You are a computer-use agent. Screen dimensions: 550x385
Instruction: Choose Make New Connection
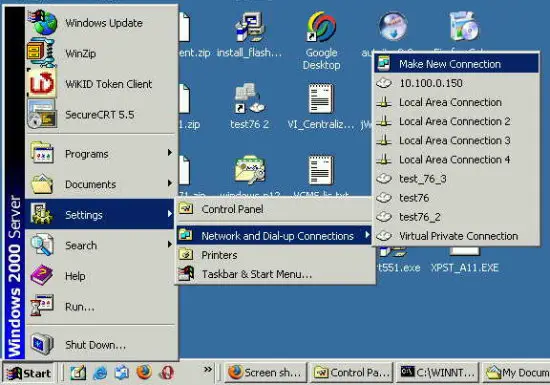click(456, 63)
